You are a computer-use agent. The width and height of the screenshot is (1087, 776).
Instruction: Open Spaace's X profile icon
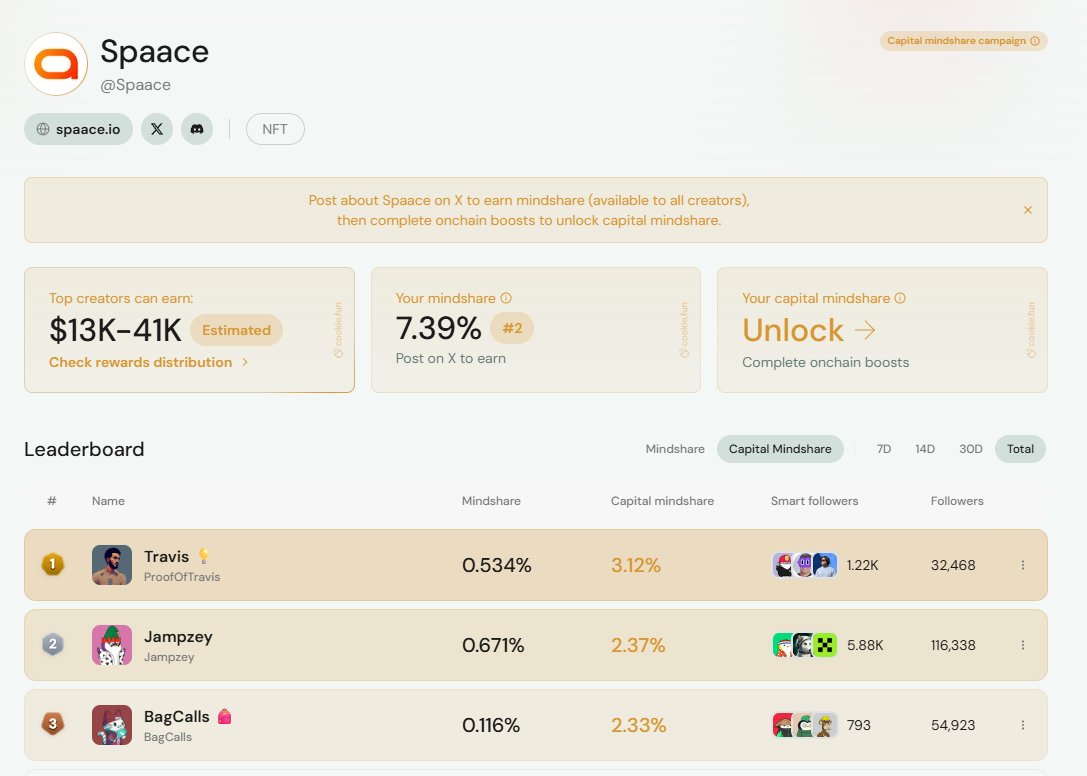point(157,129)
